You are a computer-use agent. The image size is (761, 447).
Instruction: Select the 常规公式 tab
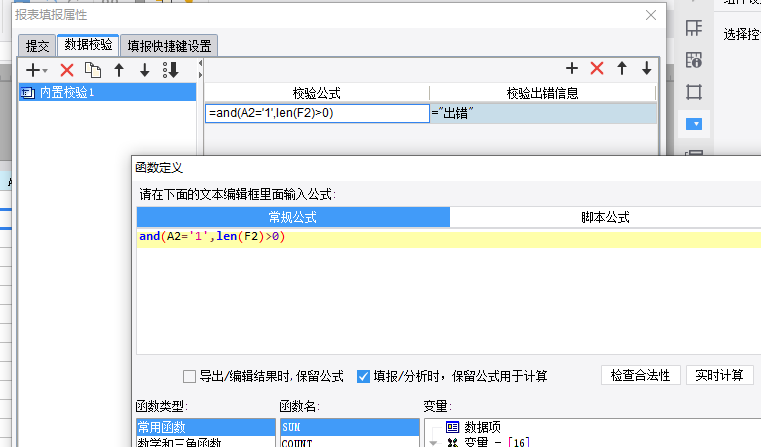pyautogui.click(x=293, y=217)
